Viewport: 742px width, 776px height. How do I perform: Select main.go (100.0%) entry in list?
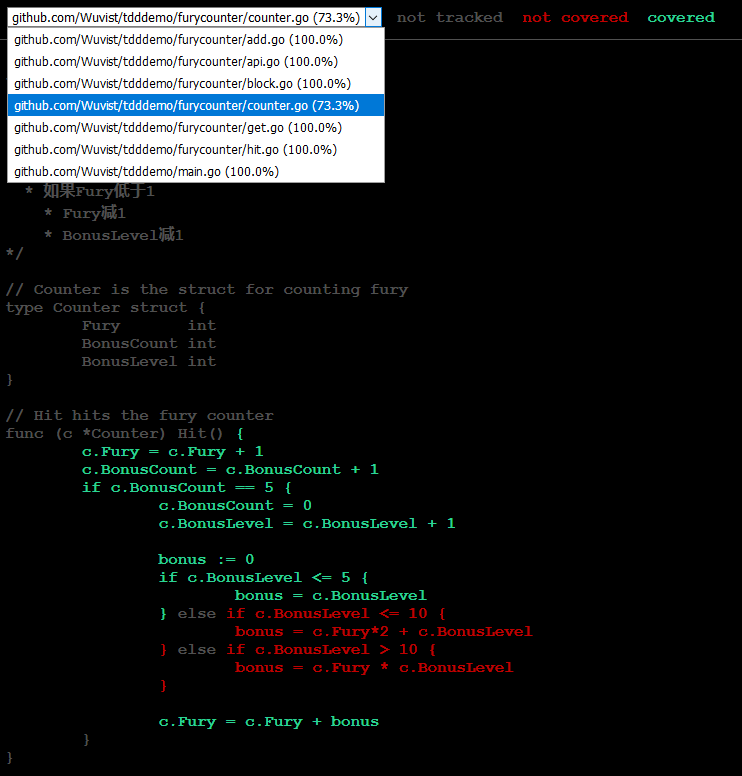pyautogui.click(x=196, y=172)
